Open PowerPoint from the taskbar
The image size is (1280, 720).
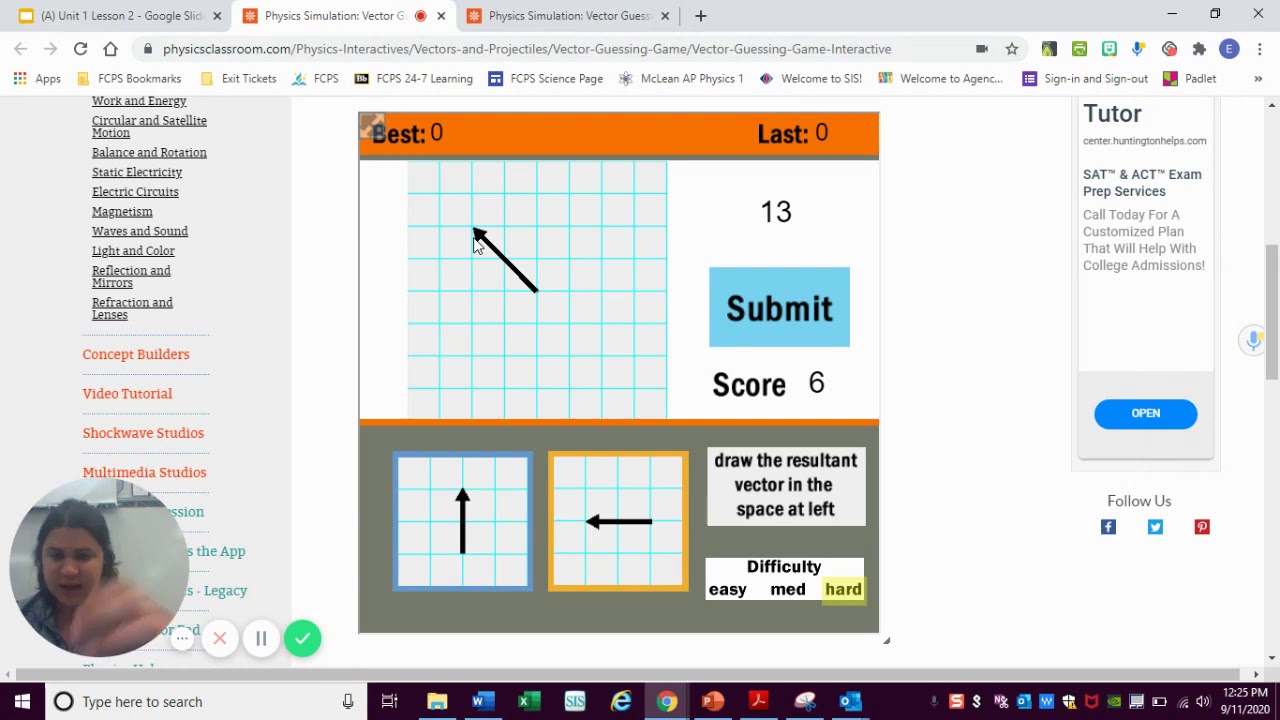click(x=712, y=701)
